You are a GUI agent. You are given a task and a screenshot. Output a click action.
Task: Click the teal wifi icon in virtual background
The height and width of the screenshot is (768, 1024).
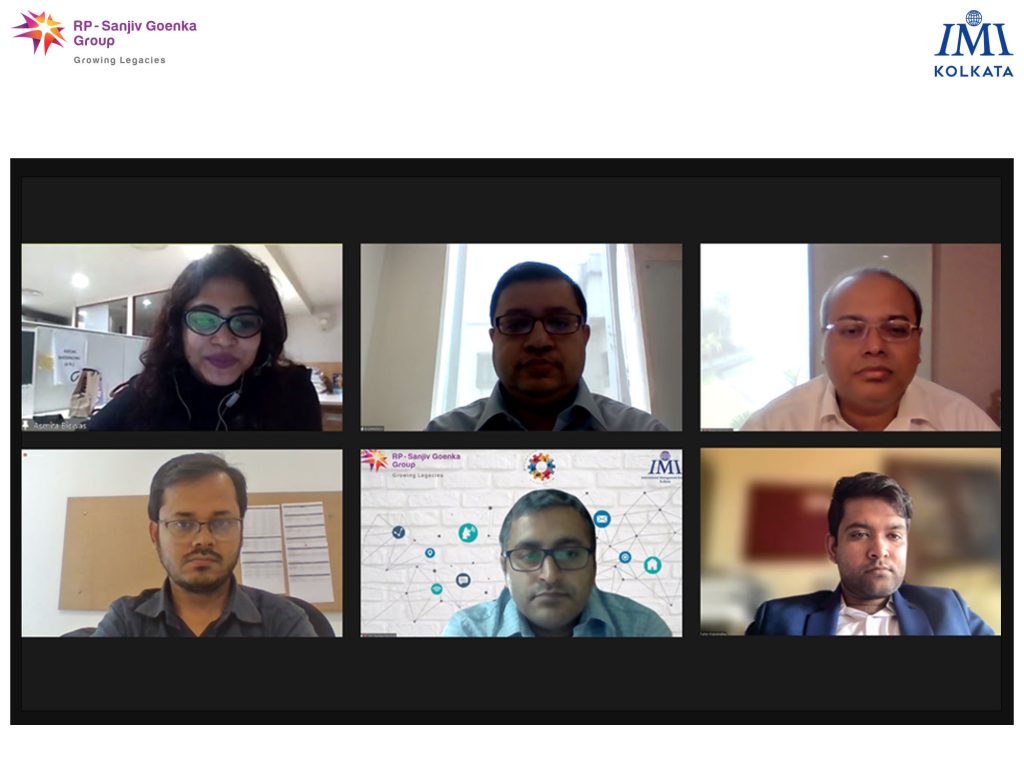pyautogui.click(x=436, y=589)
